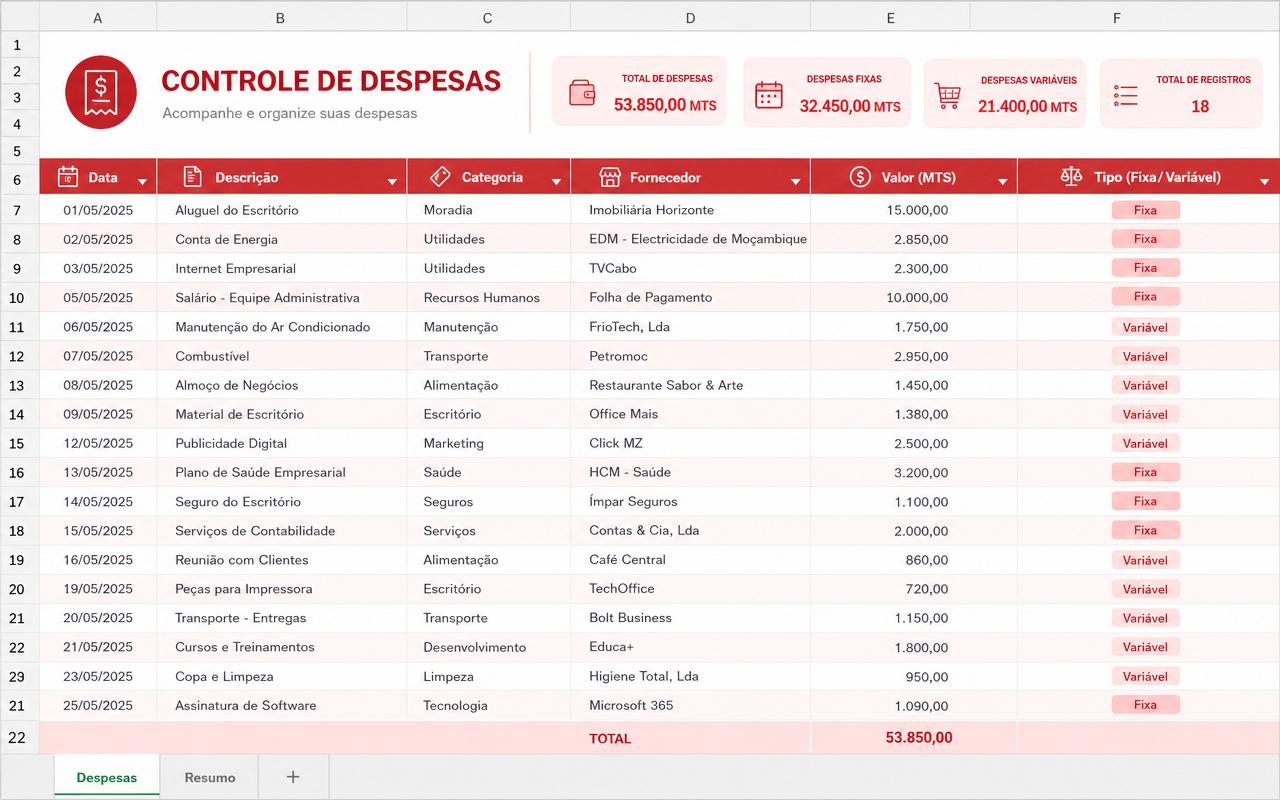Open the Categoria column filter dropdown

tap(556, 182)
